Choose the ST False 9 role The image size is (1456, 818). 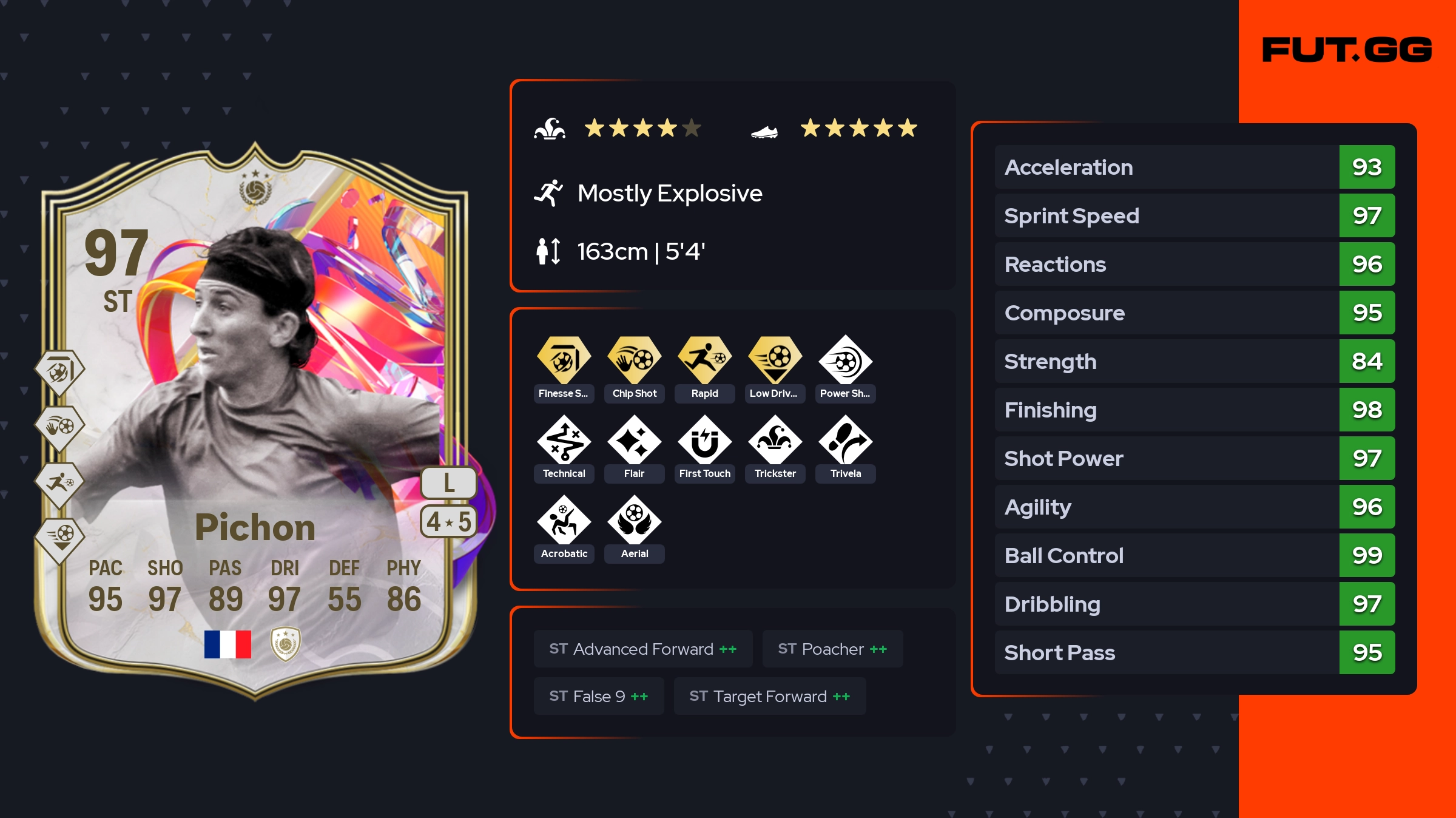pos(599,696)
